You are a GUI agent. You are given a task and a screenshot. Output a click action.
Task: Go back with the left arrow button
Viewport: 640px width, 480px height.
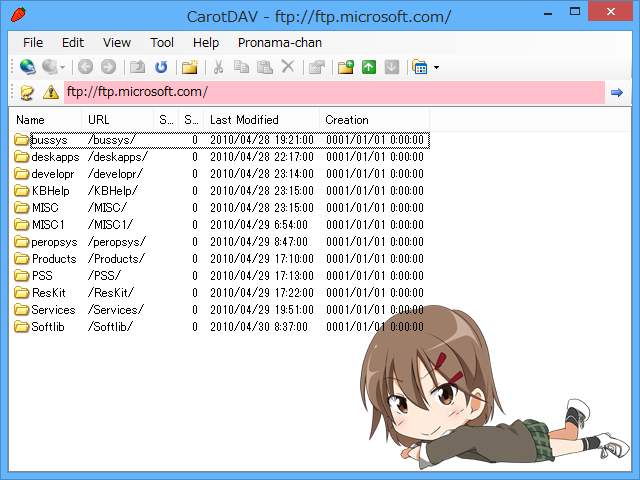coord(85,67)
